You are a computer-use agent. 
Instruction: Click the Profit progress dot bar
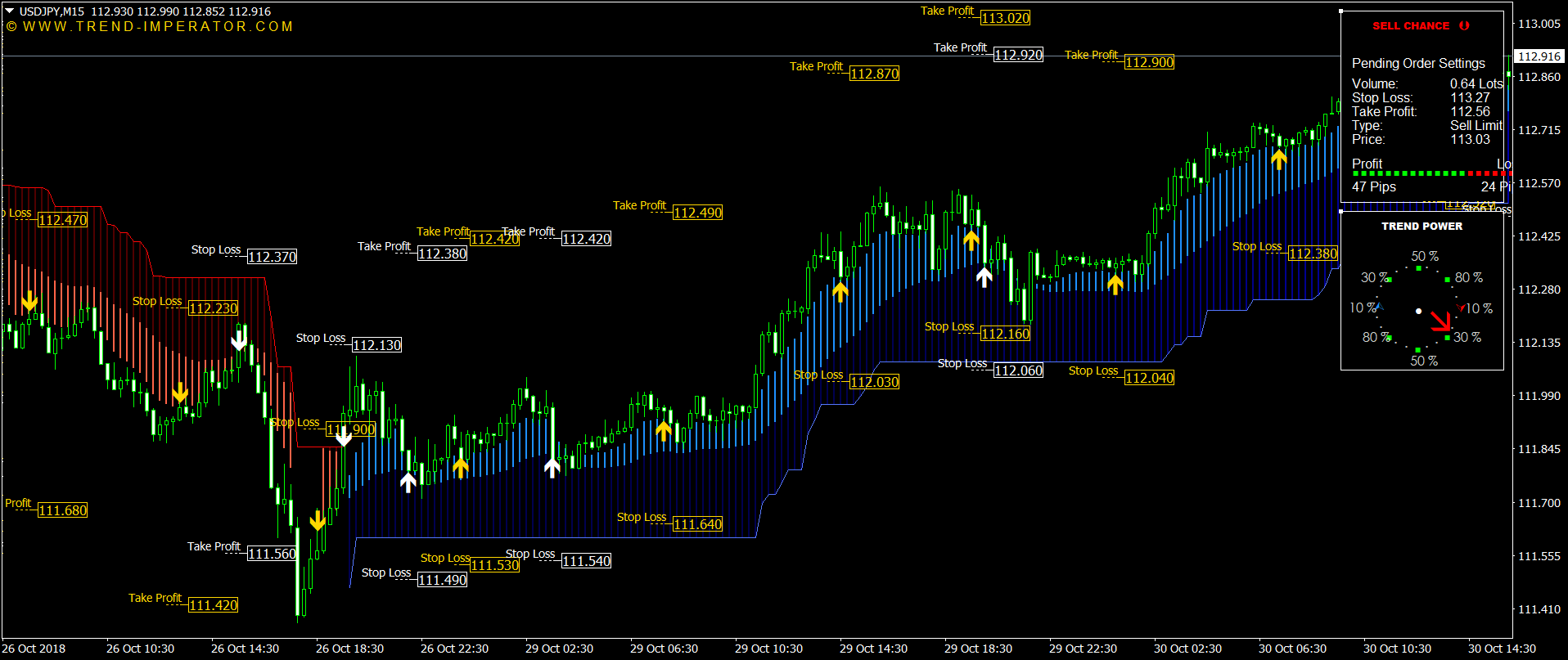1431,174
